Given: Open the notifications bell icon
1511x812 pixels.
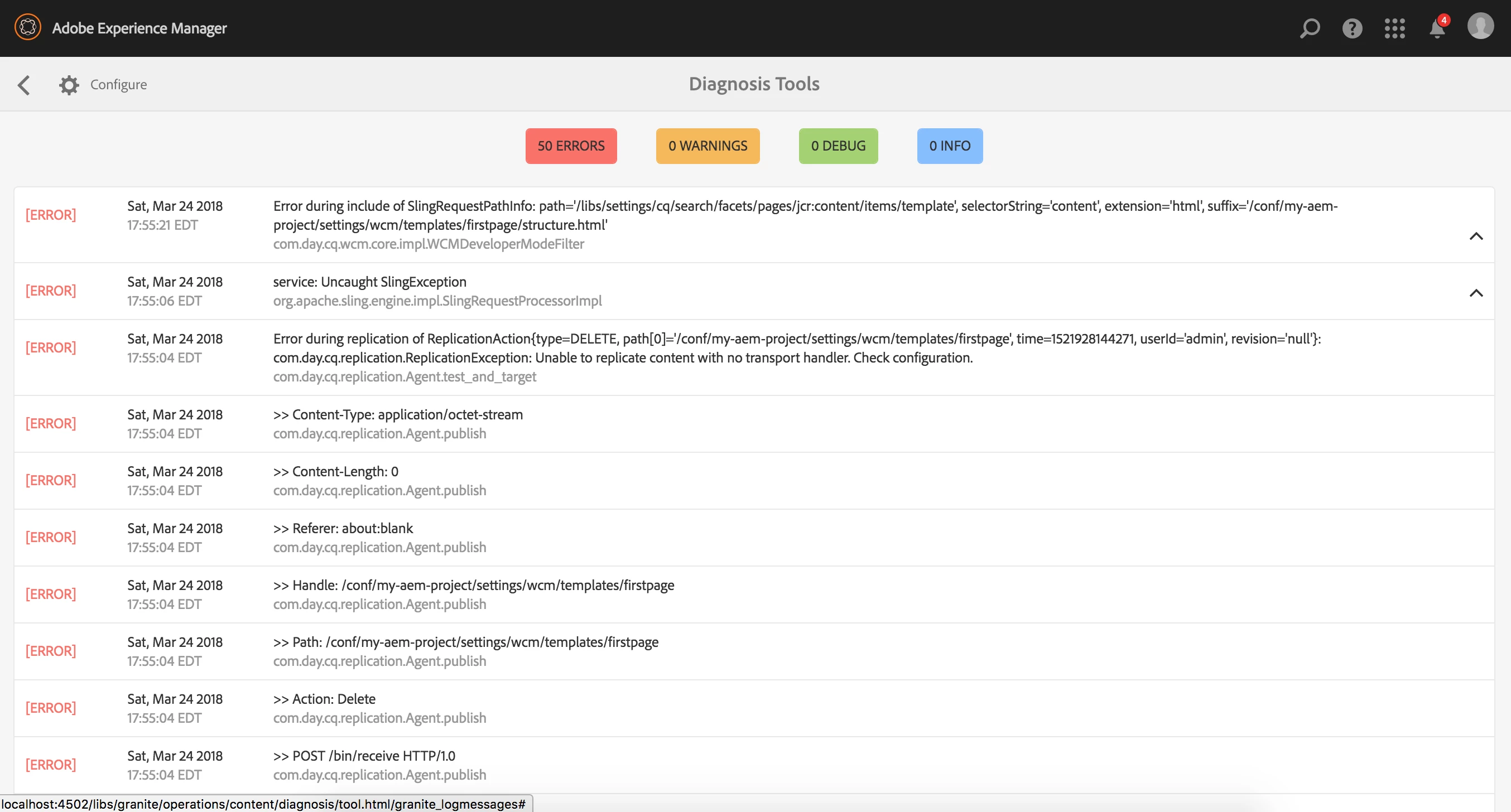Looking at the screenshot, I should (1436, 28).
